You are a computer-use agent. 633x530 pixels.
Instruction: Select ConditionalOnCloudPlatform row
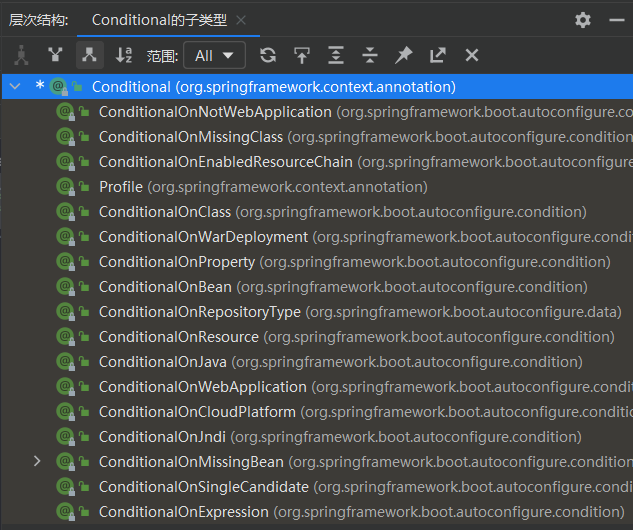pos(317,412)
